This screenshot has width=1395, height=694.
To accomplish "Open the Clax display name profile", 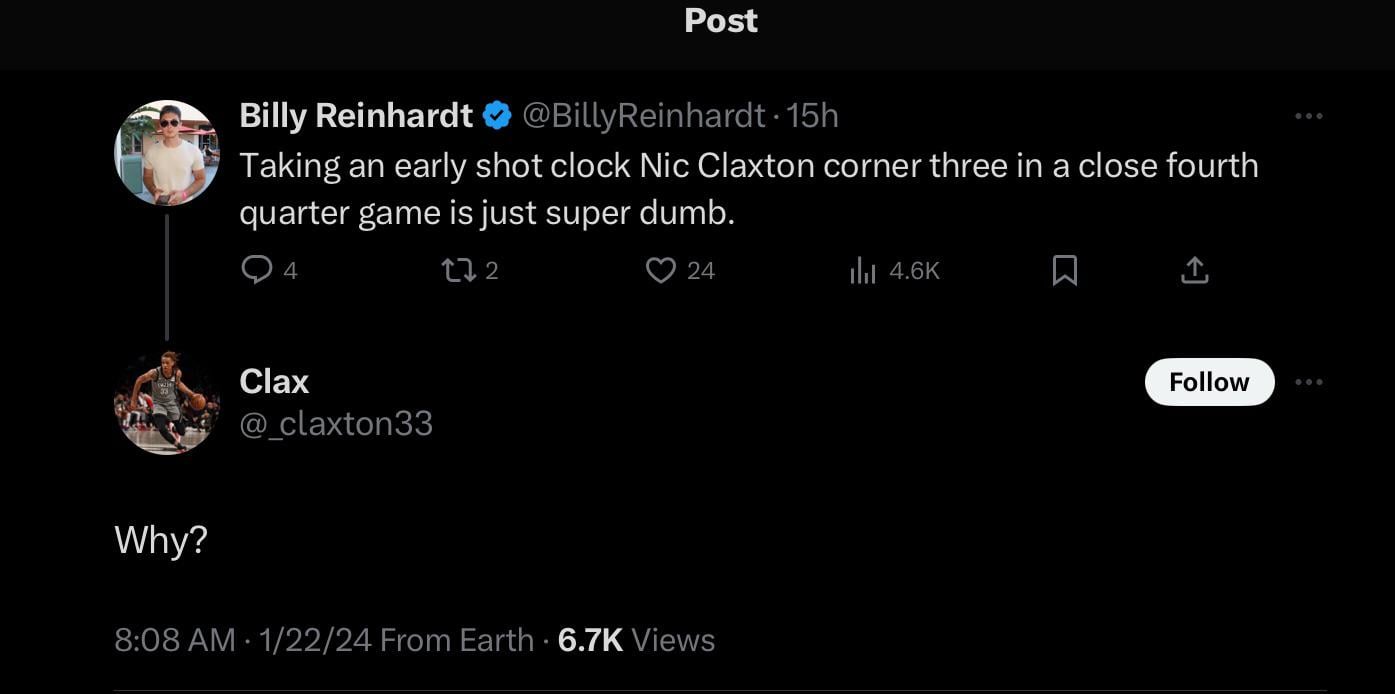I will coord(274,381).
